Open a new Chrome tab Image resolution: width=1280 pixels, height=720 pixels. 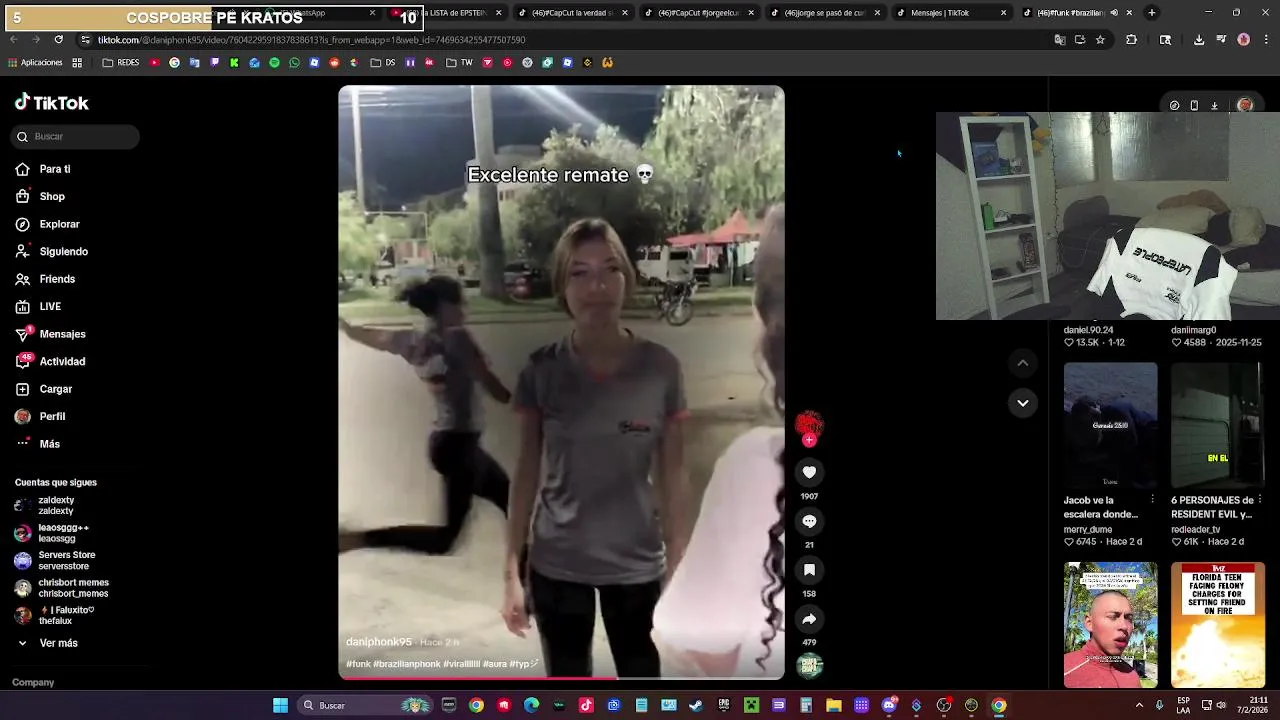[x=1151, y=13]
